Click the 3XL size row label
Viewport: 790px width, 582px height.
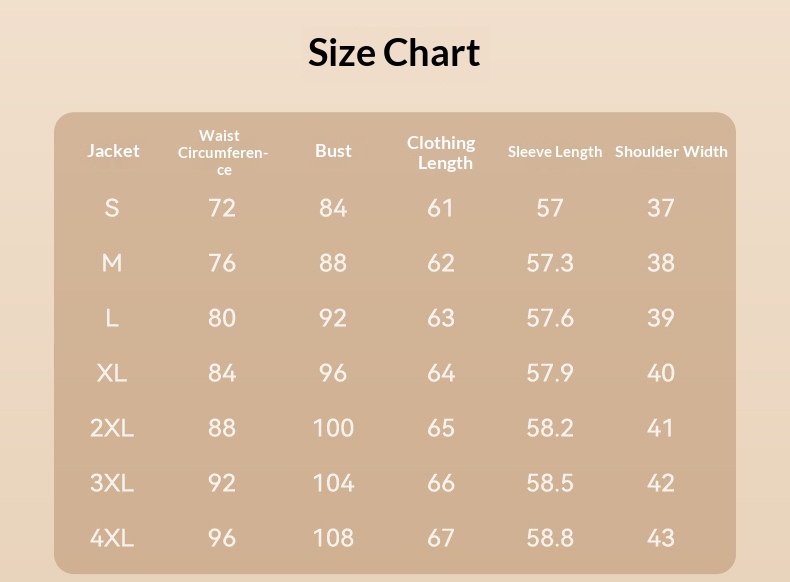(112, 483)
